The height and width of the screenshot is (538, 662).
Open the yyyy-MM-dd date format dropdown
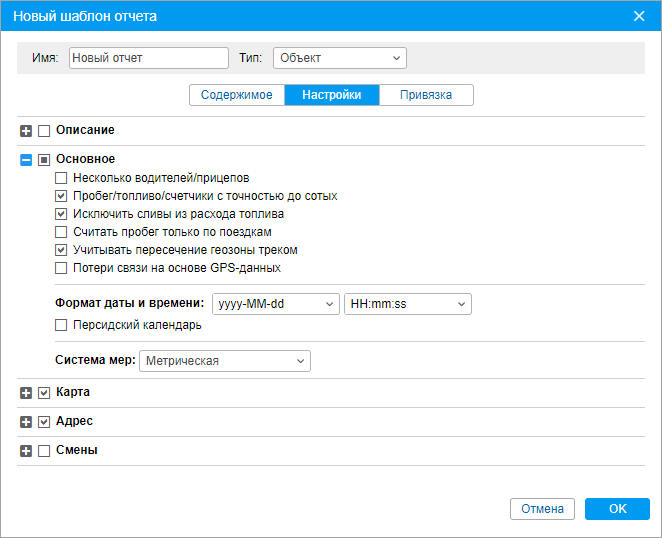274,304
